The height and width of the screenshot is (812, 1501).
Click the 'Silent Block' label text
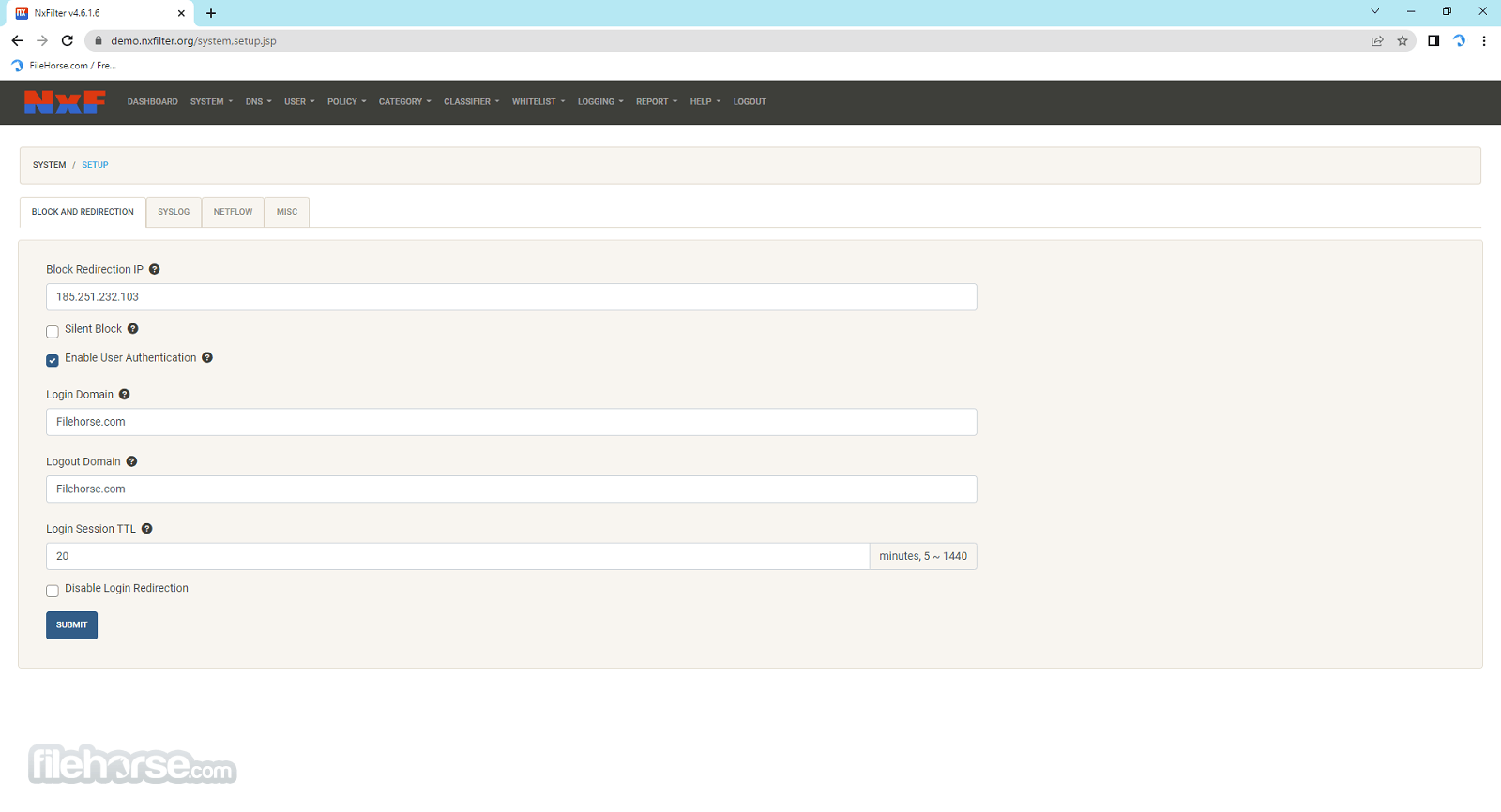click(x=93, y=329)
